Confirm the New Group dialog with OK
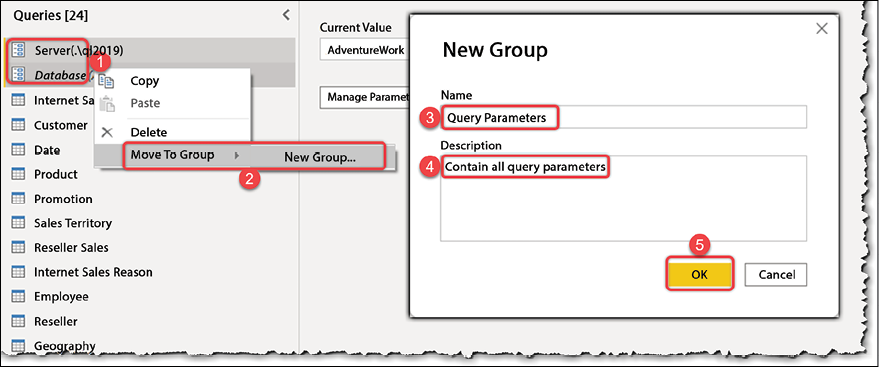 pos(700,274)
